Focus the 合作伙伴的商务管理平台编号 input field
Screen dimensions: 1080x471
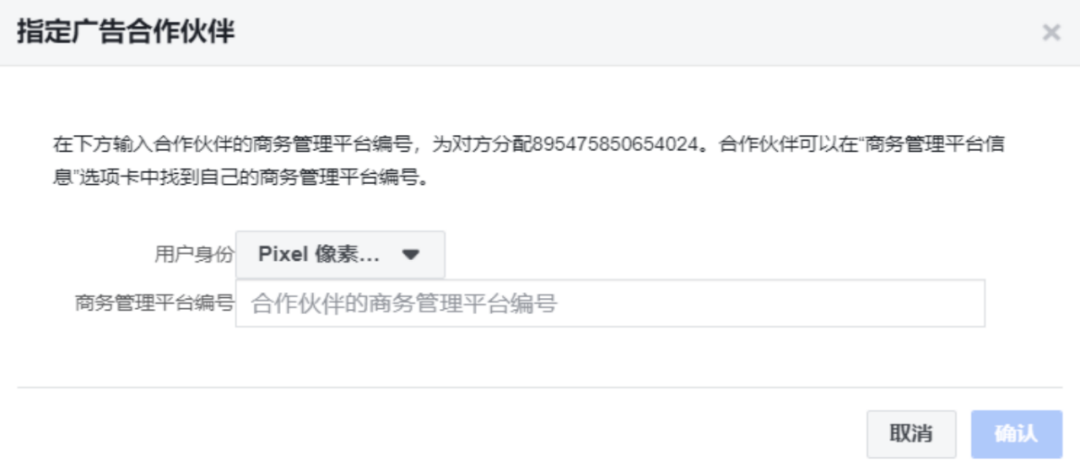pos(610,303)
